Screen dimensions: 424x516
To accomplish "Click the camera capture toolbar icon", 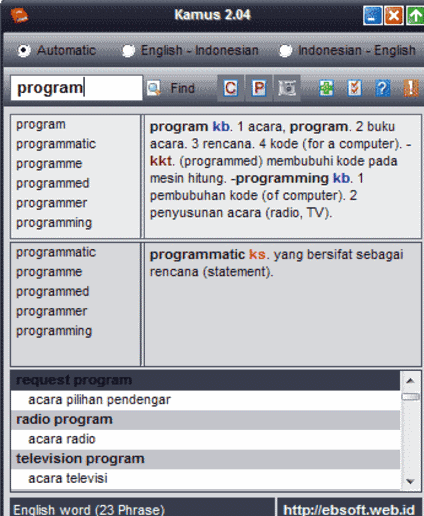I will click(x=287, y=88).
